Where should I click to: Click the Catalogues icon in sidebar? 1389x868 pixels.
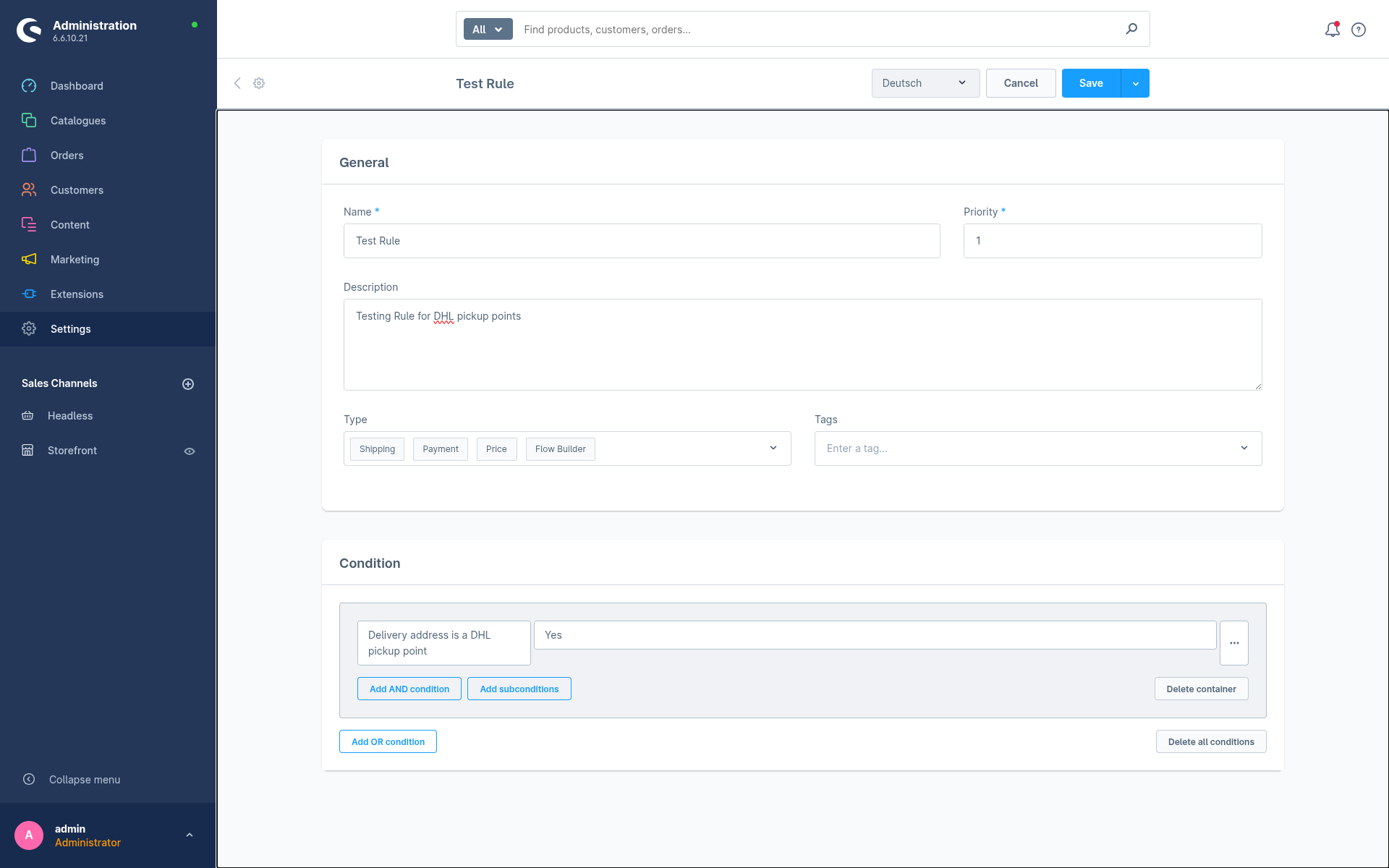29,121
